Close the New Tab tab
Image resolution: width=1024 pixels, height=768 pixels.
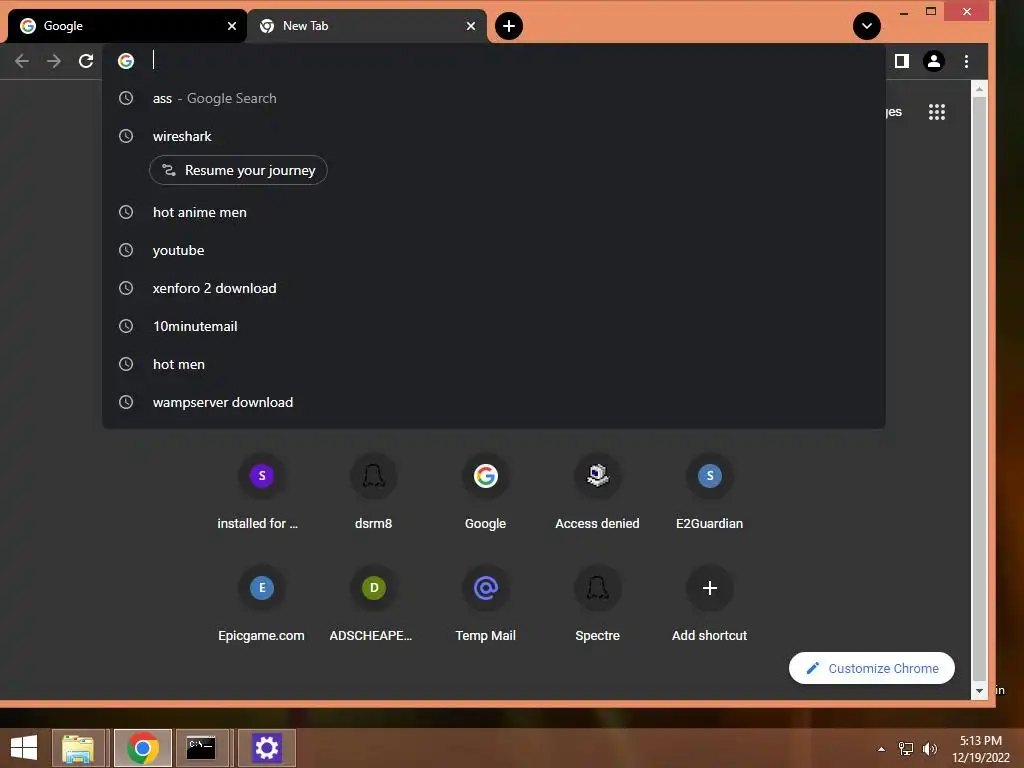471,26
